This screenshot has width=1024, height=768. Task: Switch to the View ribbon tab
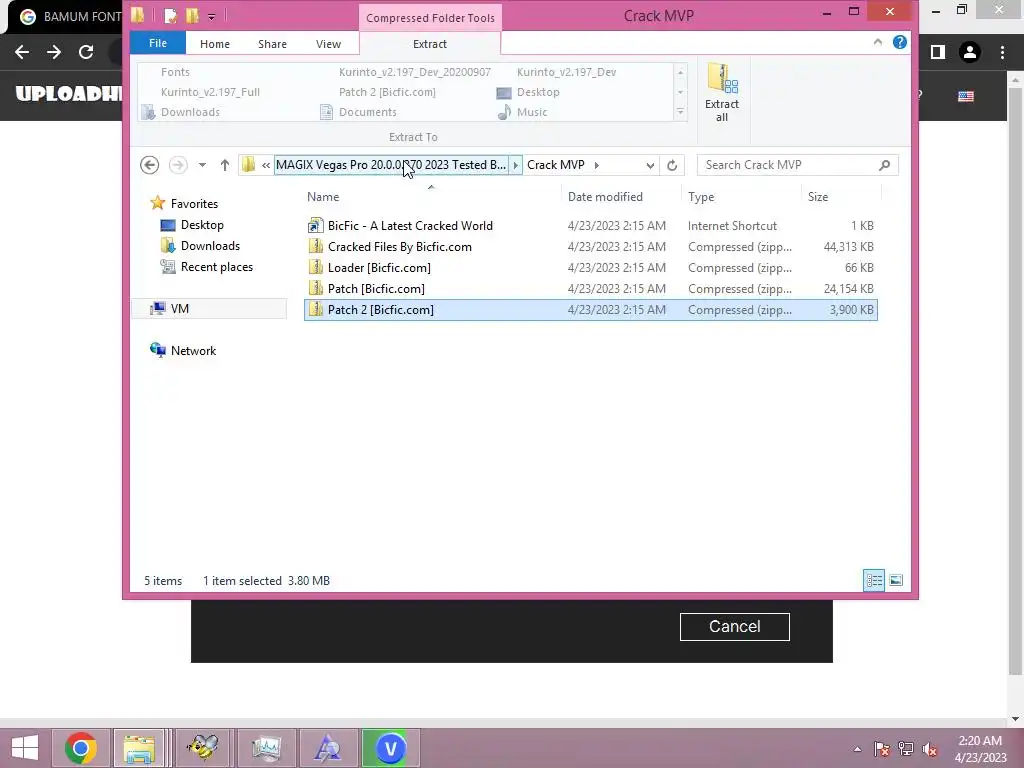tap(328, 44)
